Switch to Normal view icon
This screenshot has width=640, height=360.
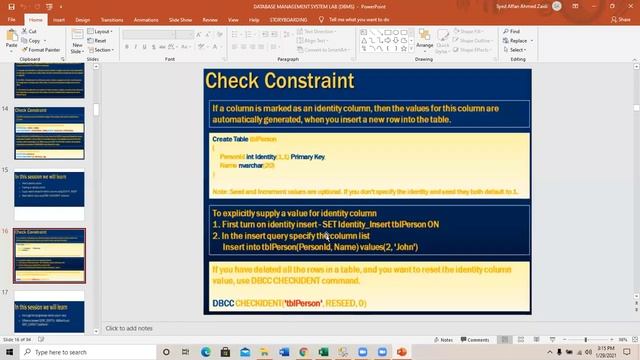tap(505, 340)
